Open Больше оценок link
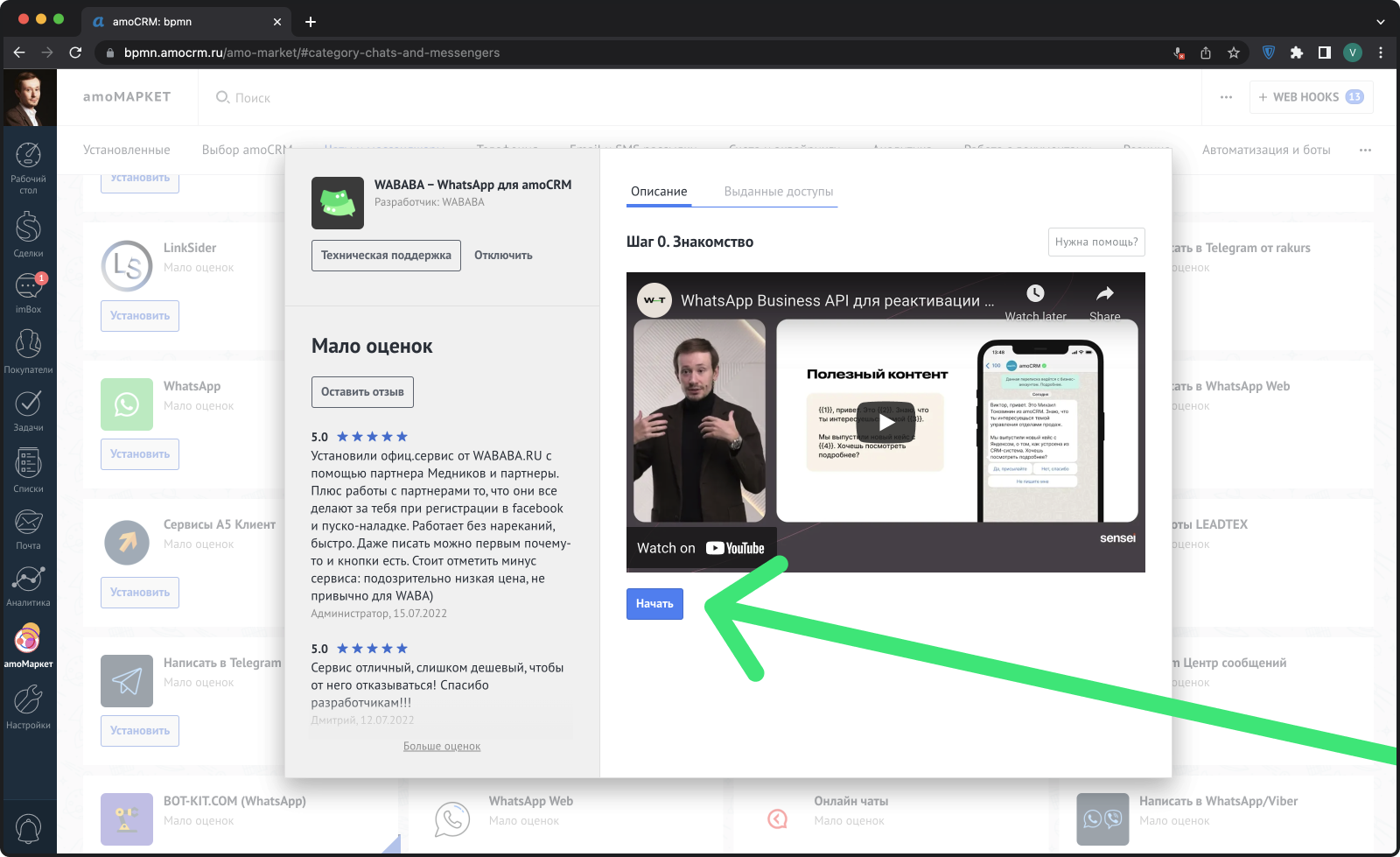Viewport: 1400px width, 857px height. (442, 747)
